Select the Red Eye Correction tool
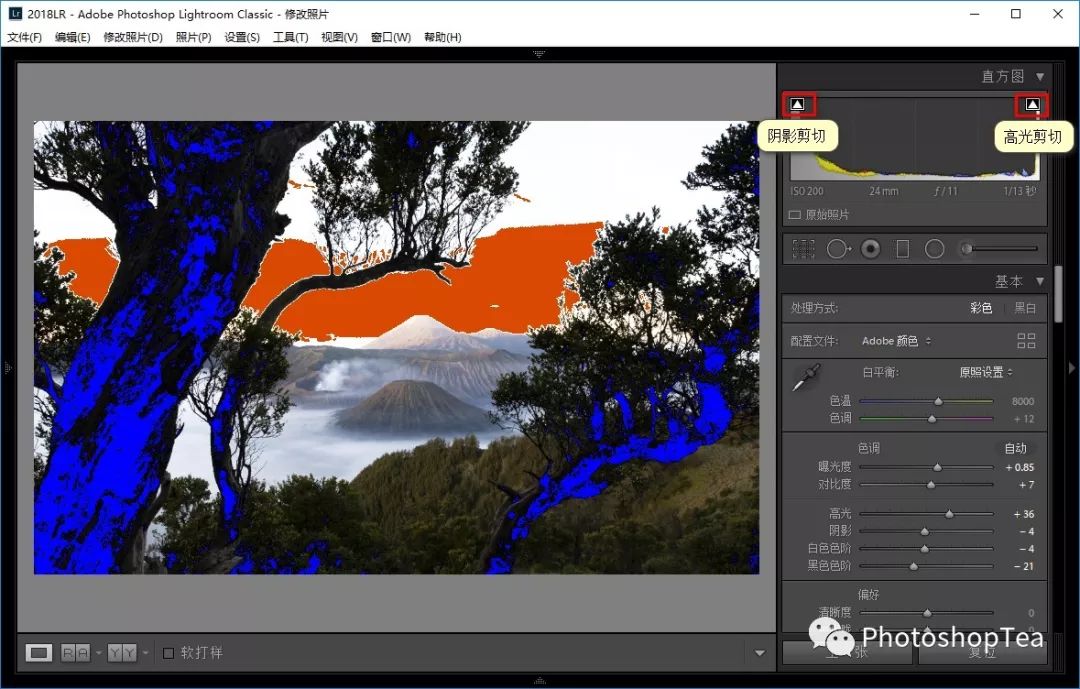1080x689 pixels. (871, 249)
